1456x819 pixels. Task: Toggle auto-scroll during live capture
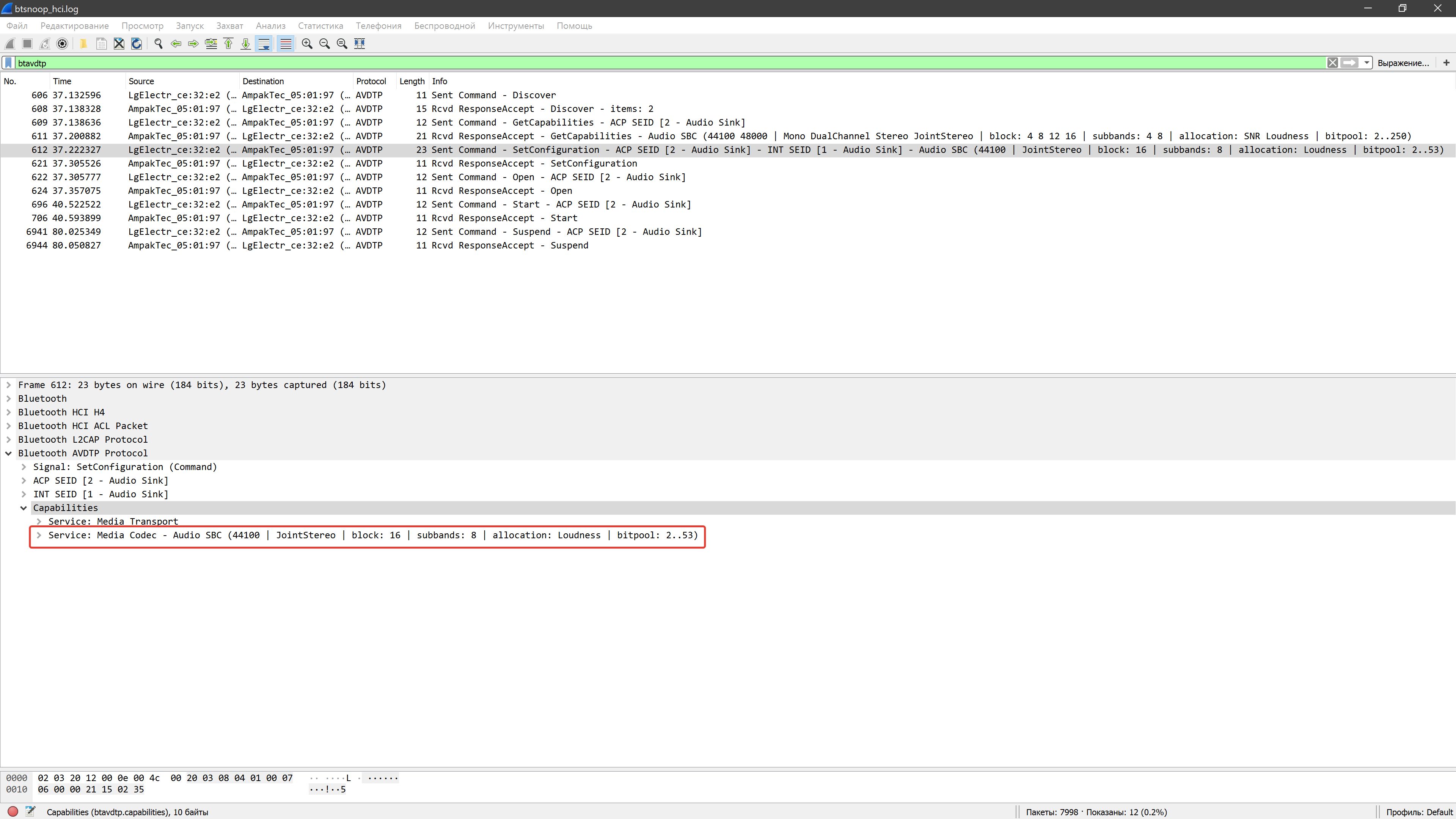pyautogui.click(x=264, y=44)
